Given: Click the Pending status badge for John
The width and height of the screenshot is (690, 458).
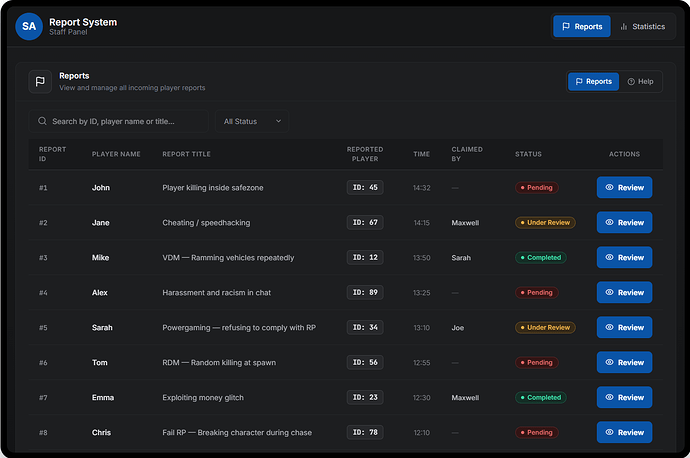Looking at the screenshot, I should pos(536,188).
